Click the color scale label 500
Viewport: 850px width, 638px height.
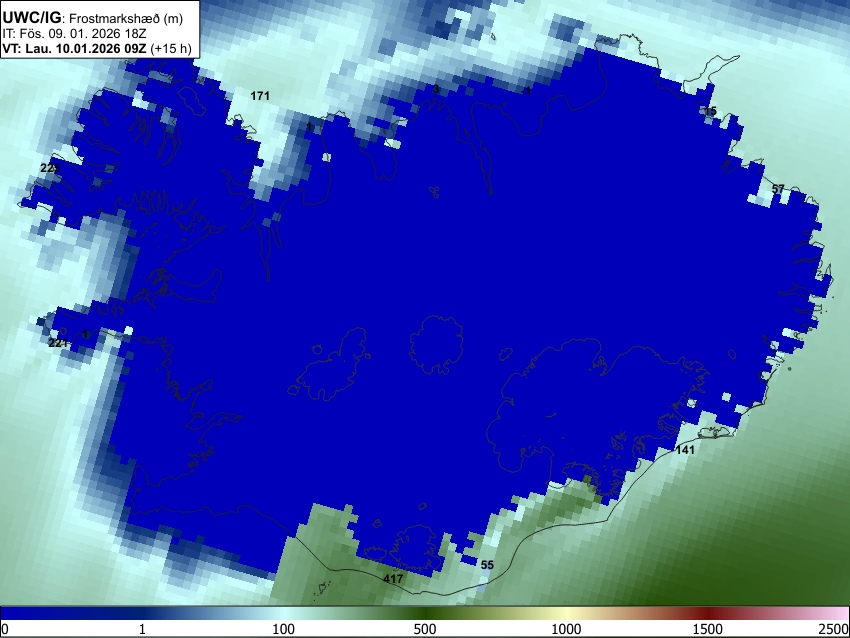tap(425, 629)
